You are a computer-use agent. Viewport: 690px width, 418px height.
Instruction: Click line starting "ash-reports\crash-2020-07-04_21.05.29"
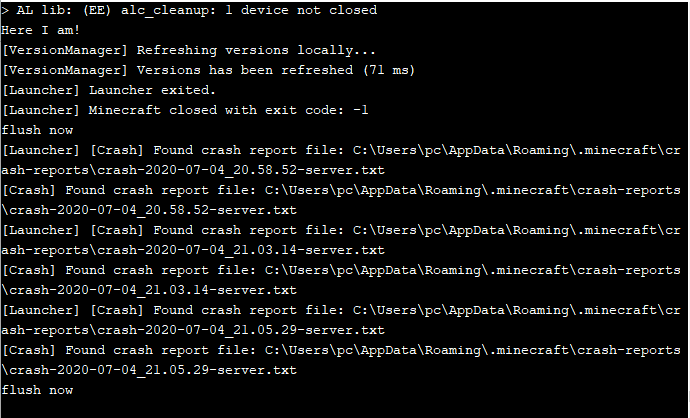[193, 330]
